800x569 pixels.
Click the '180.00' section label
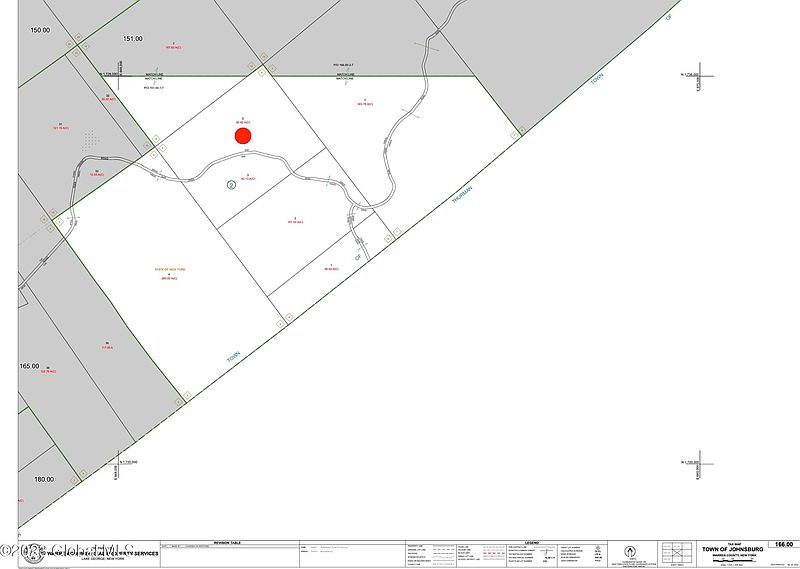tap(44, 479)
